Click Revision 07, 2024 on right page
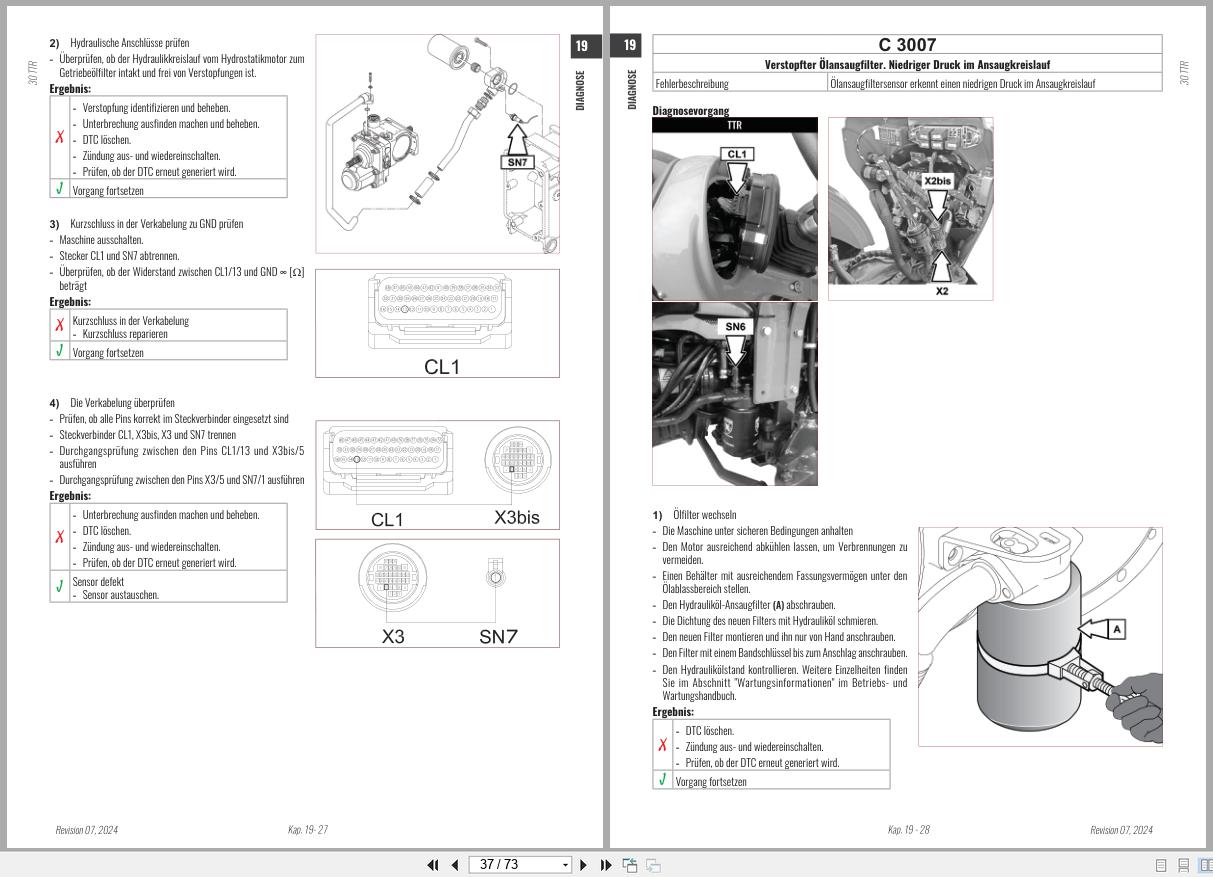Image resolution: width=1213 pixels, height=877 pixels. [x=1121, y=830]
